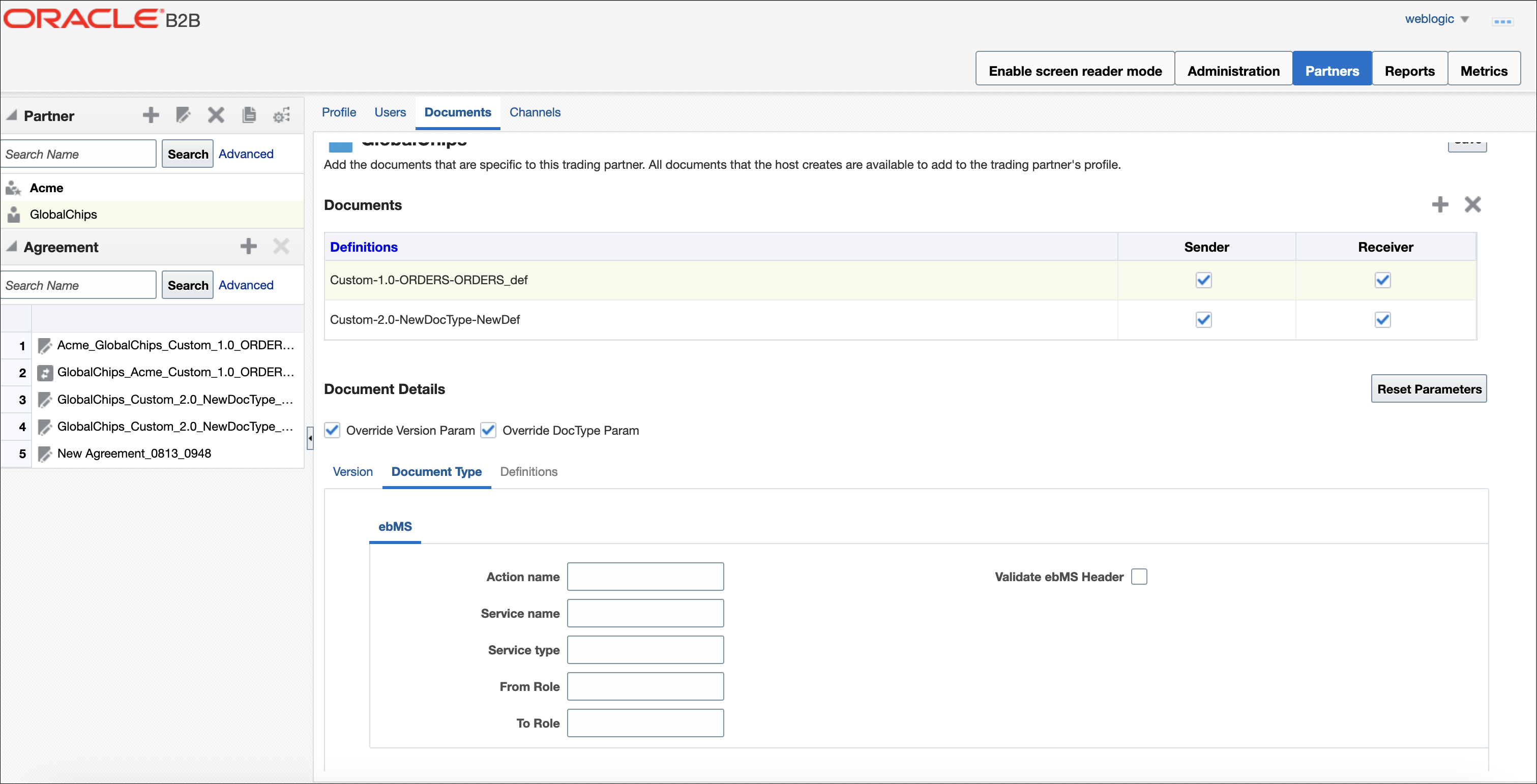The image size is (1537, 784).
Task: Select Custom-1.0-ORDERS-ORDERS_def document row
Action: tap(900, 280)
